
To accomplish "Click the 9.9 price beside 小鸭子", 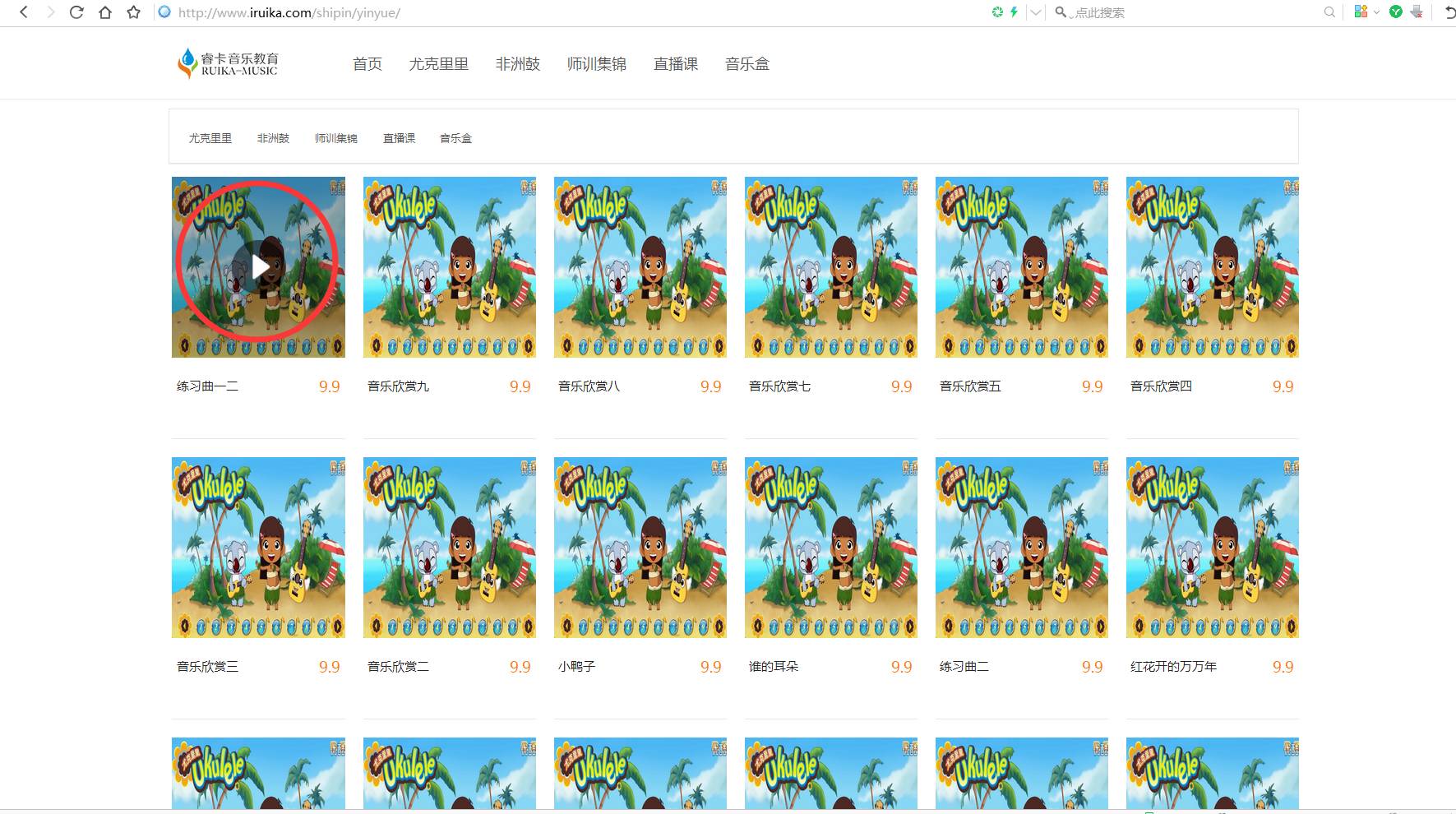I will (x=711, y=667).
